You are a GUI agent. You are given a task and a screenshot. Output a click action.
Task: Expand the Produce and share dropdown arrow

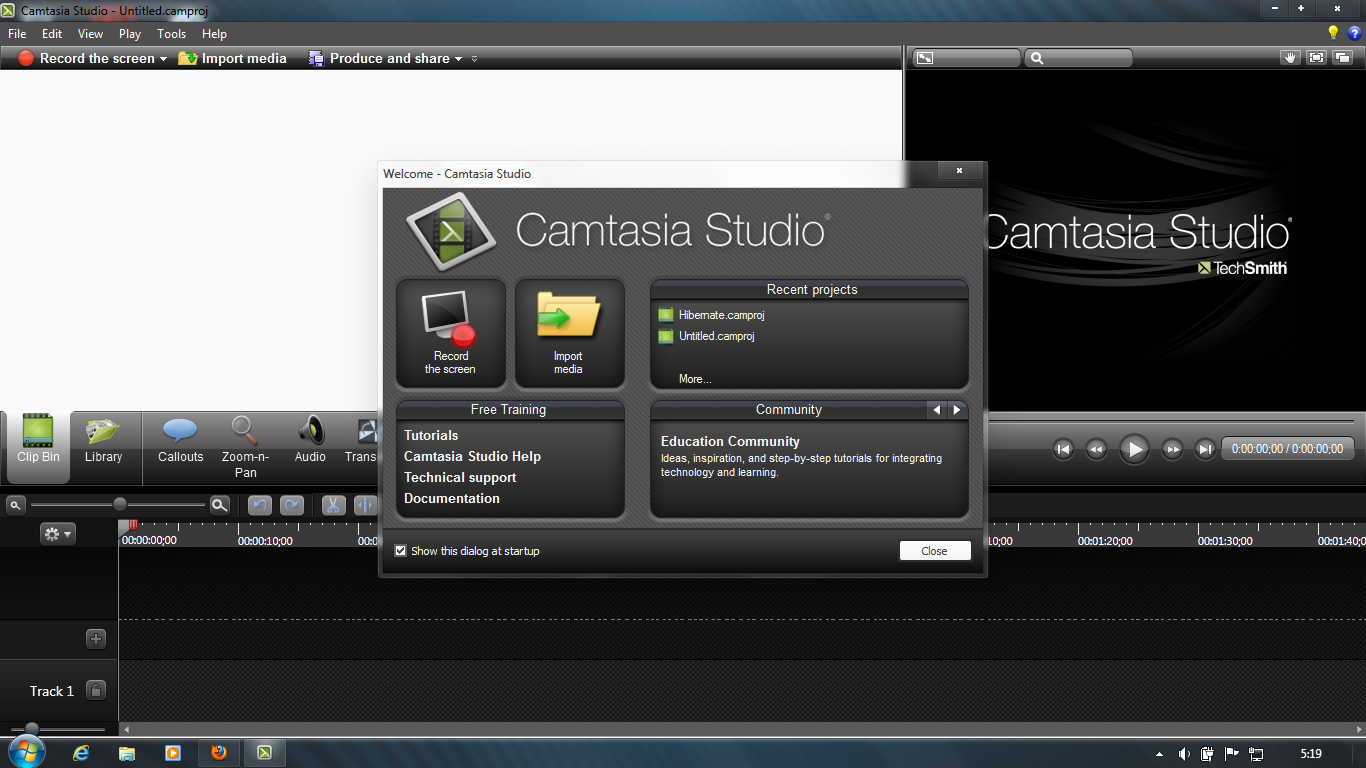pos(458,59)
